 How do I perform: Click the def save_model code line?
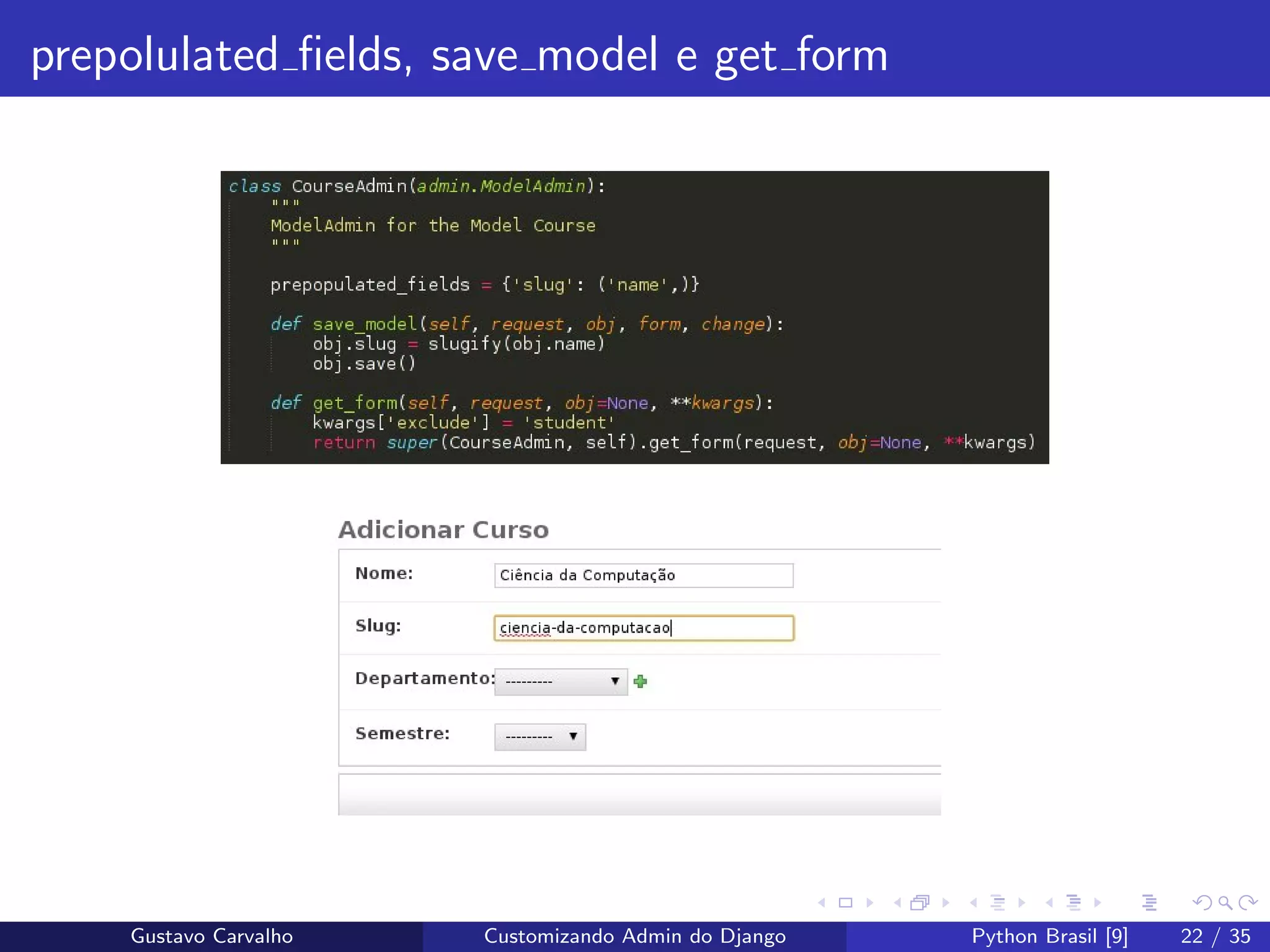click(527, 324)
